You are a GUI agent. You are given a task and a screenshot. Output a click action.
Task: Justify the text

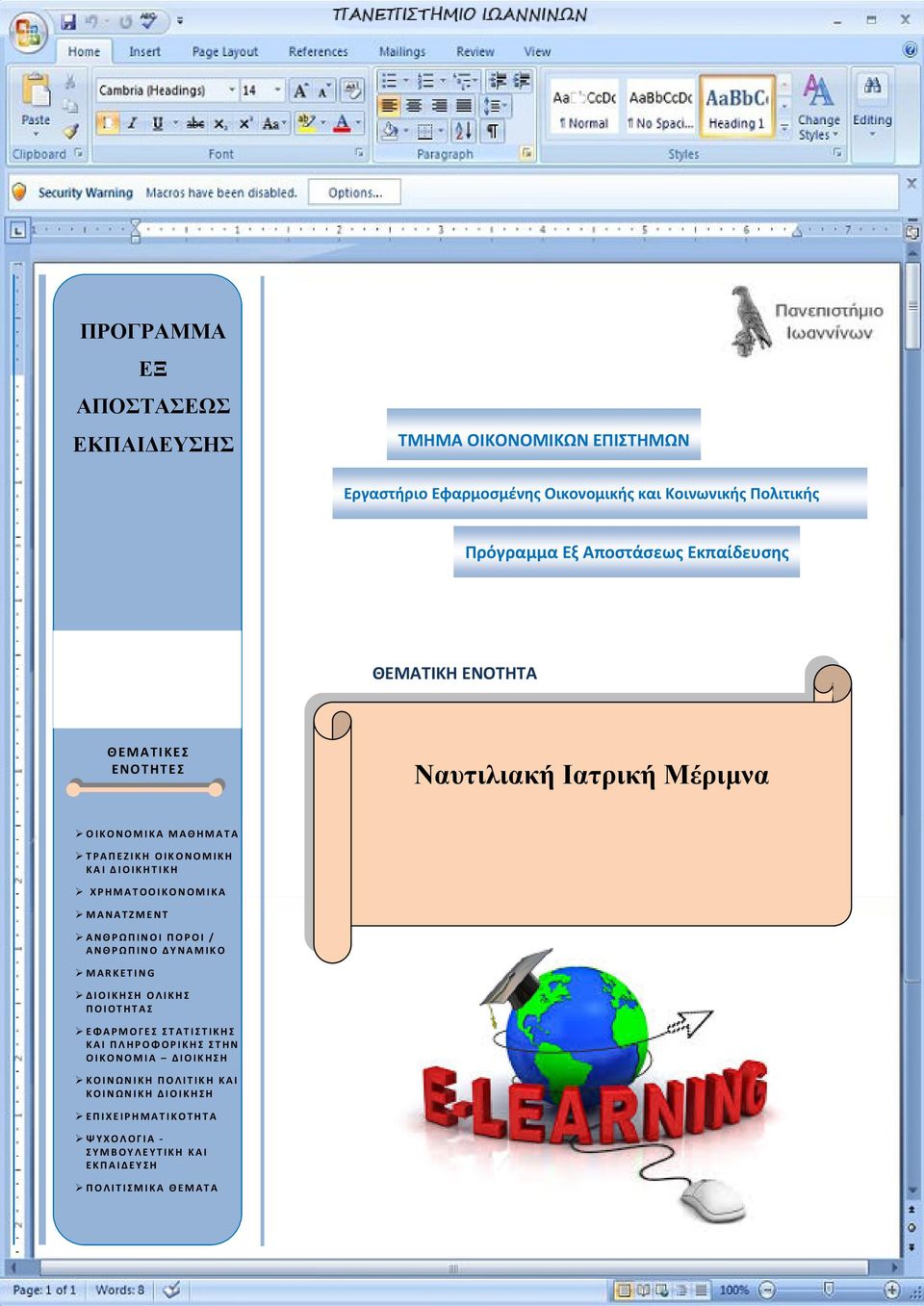click(x=464, y=106)
